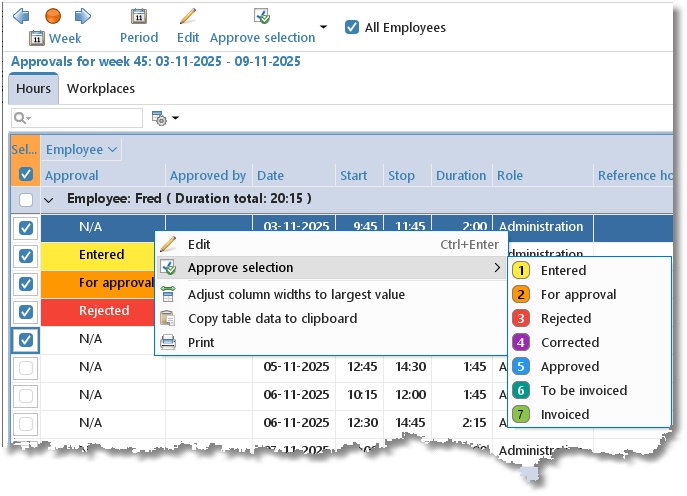This screenshot has height=496, width=687.
Task: Open the Week calendar icon
Action: 37,39
